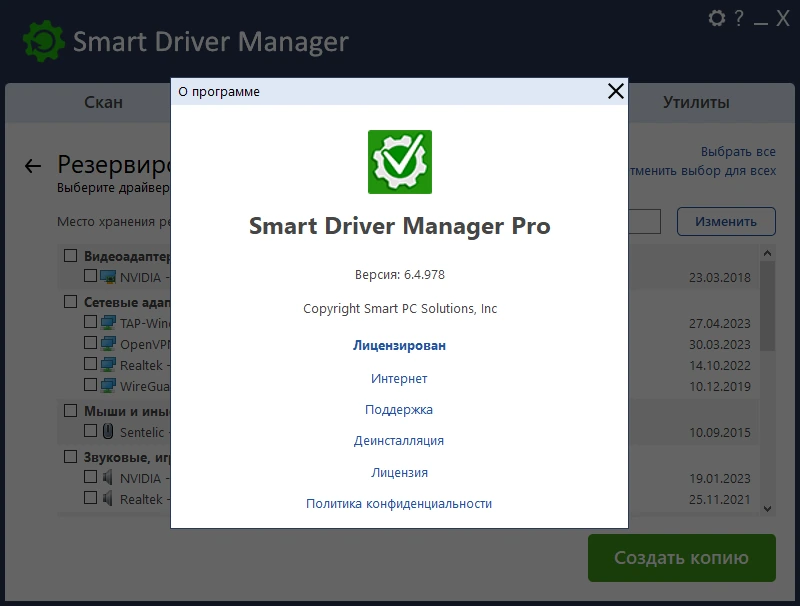The height and width of the screenshot is (606, 800).
Task: Click the driver list scroll up arrow
Action: click(x=767, y=253)
